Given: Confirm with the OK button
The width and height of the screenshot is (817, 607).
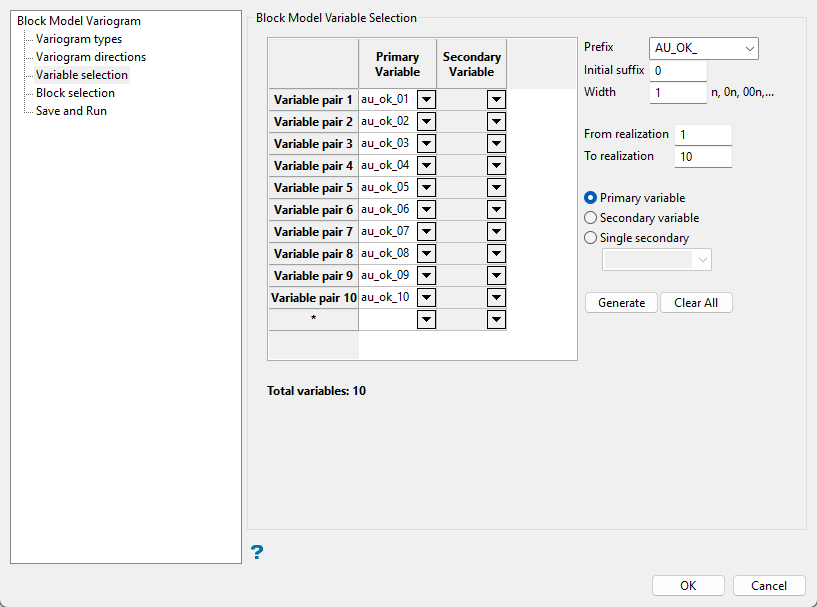Looking at the screenshot, I should click(x=688, y=586).
